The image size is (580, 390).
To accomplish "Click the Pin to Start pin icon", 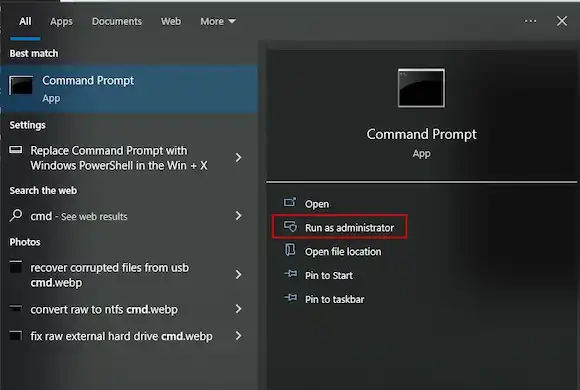I will point(290,274).
